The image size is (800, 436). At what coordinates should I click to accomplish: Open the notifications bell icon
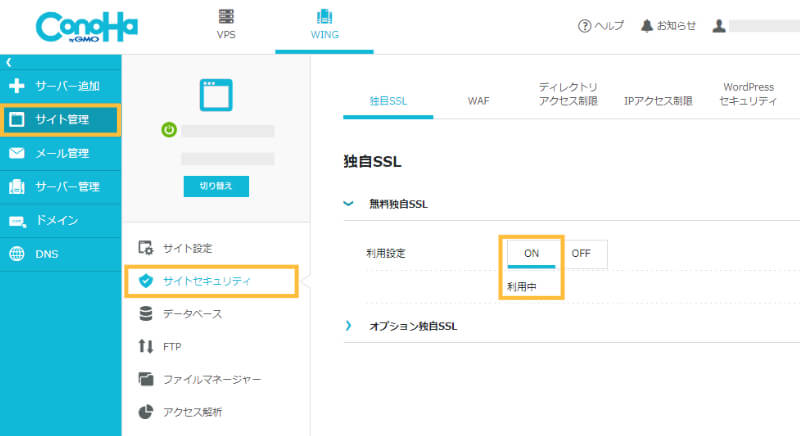click(647, 25)
